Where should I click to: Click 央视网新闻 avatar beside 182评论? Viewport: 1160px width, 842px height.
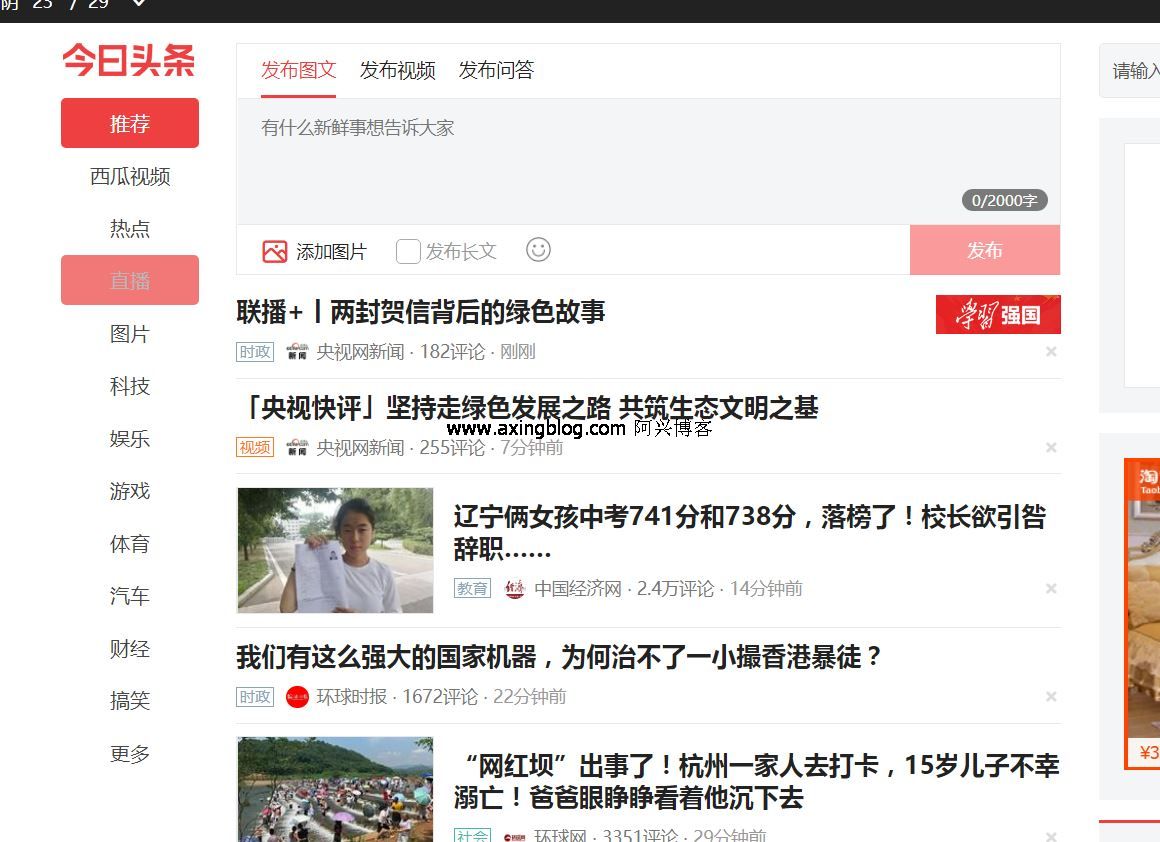click(297, 351)
